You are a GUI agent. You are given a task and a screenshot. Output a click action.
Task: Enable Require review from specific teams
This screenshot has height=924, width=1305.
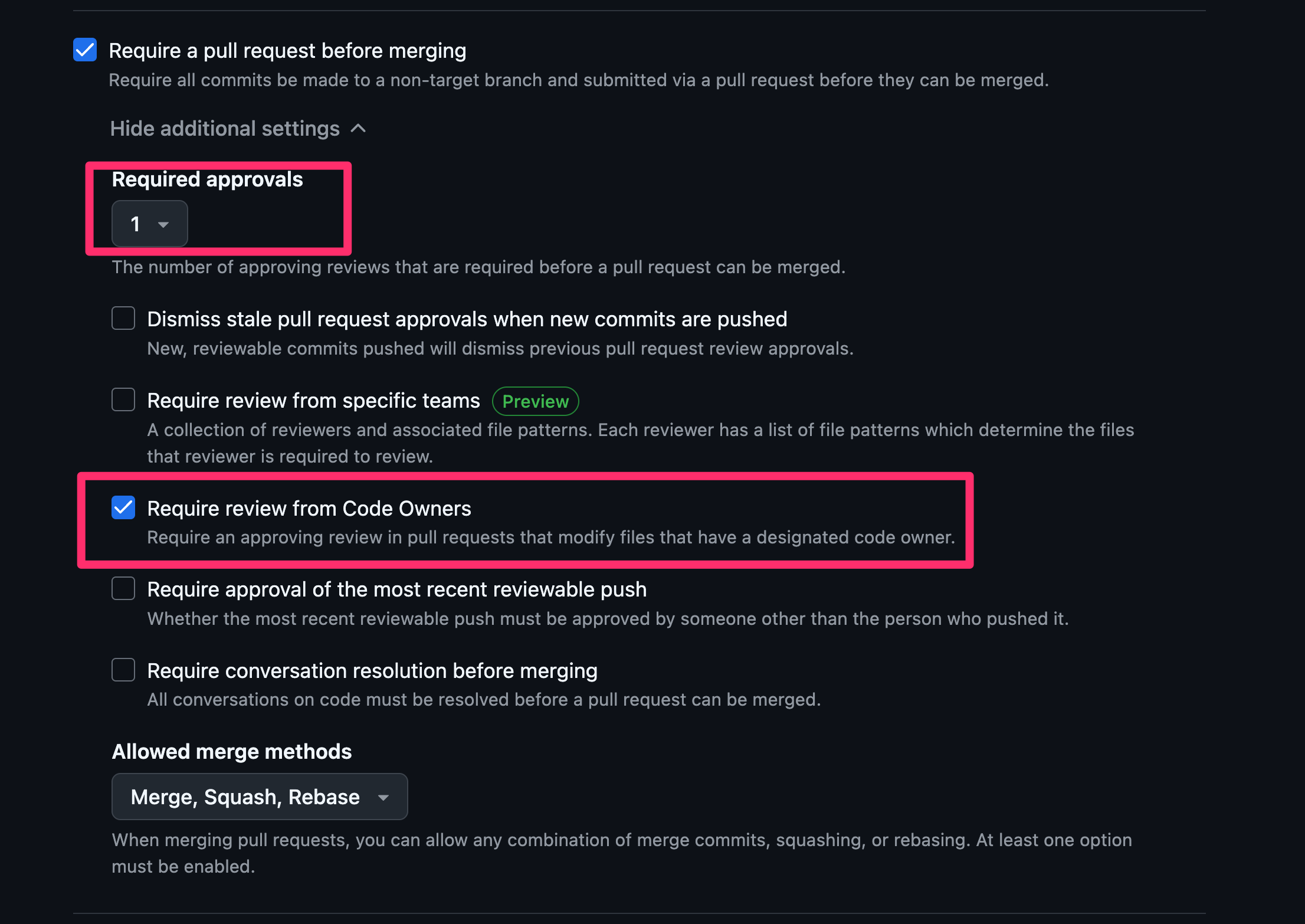[123, 399]
